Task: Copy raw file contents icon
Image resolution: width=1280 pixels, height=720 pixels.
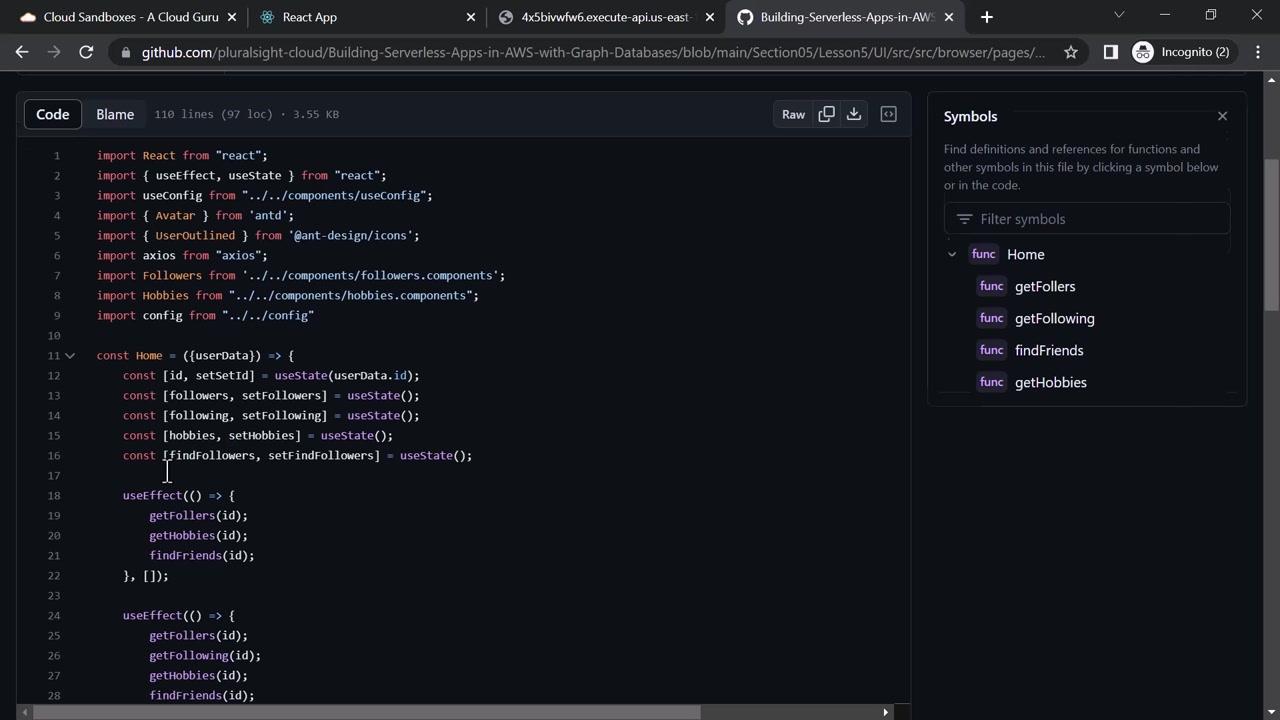Action: (826, 114)
